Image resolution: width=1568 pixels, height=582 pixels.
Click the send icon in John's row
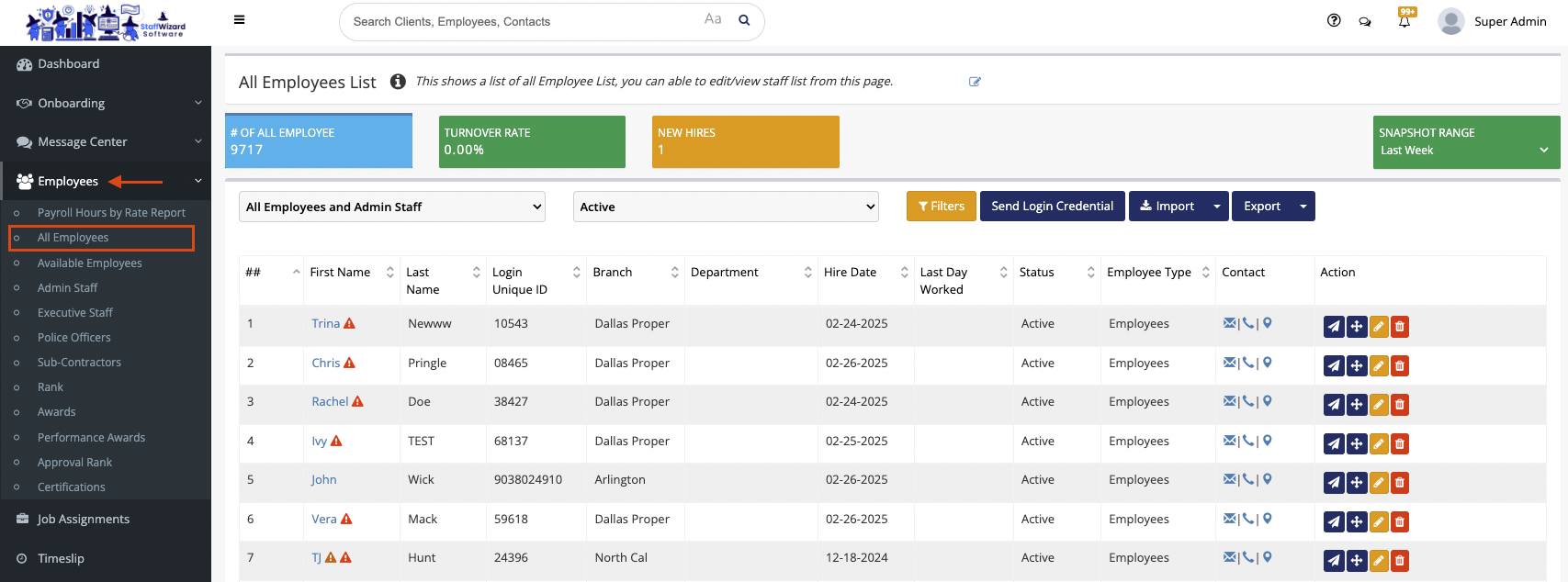point(1334,483)
